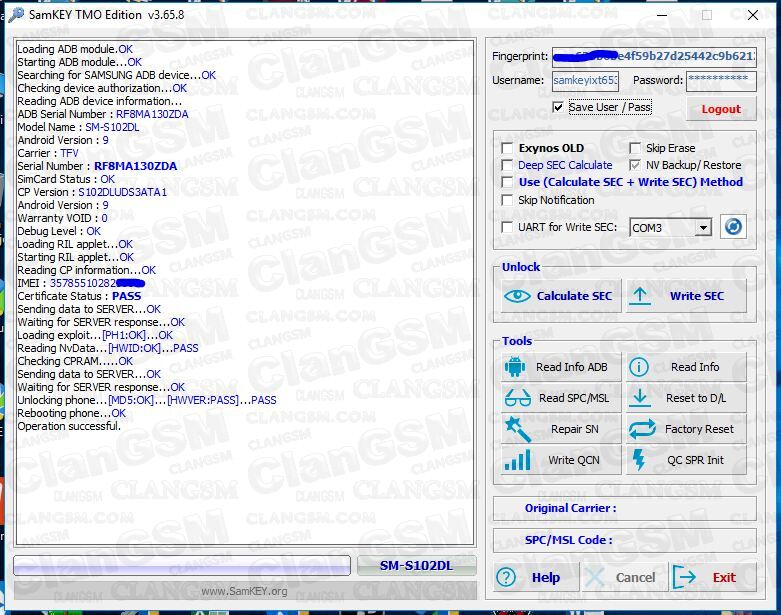
Task: Click the glasses icon for Read SPC/MSL
Action: pos(518,398)
